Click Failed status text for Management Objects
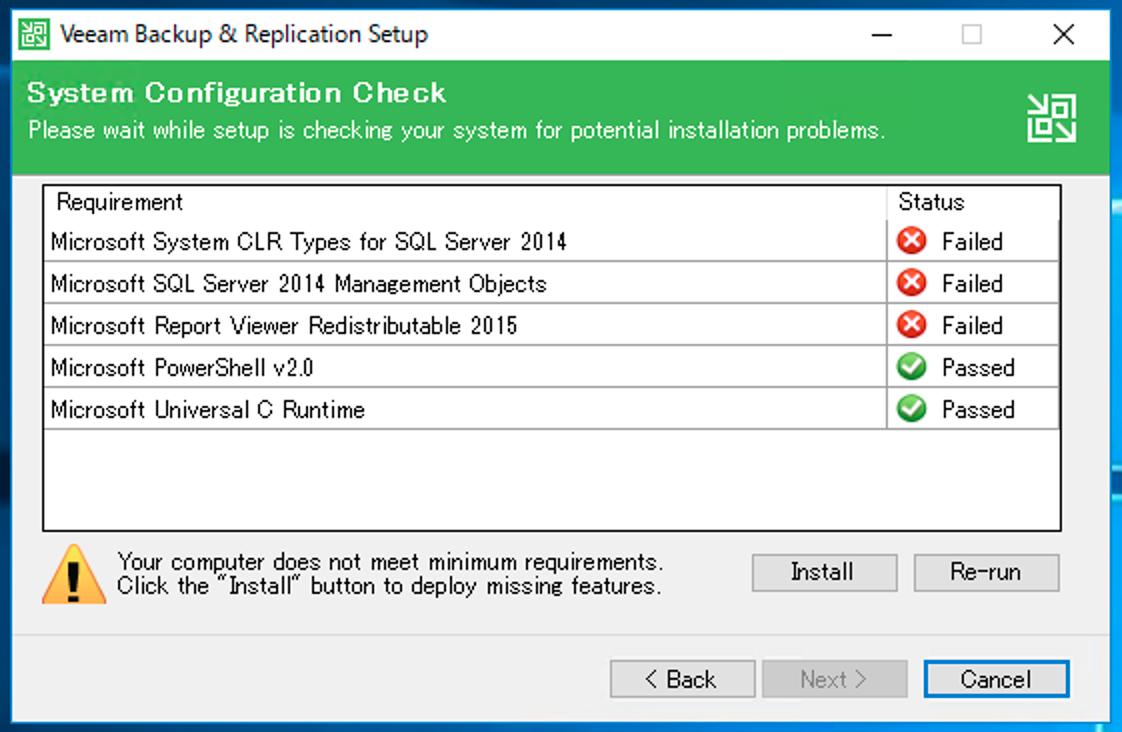This screenshot has height=732, width=1122. 972,284
